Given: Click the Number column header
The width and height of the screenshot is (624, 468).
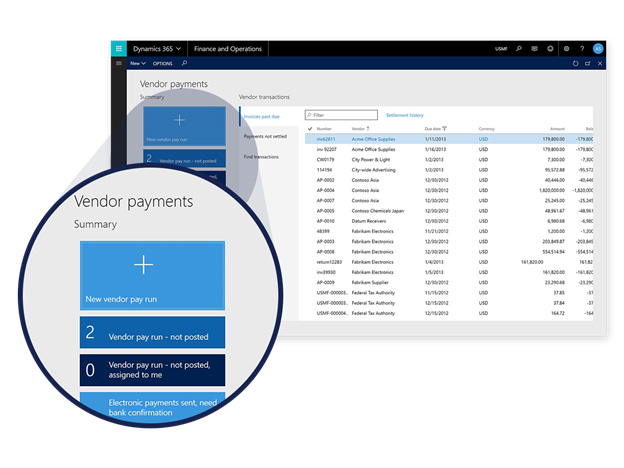Looking at the screenshot, I should tap(324, 129).
